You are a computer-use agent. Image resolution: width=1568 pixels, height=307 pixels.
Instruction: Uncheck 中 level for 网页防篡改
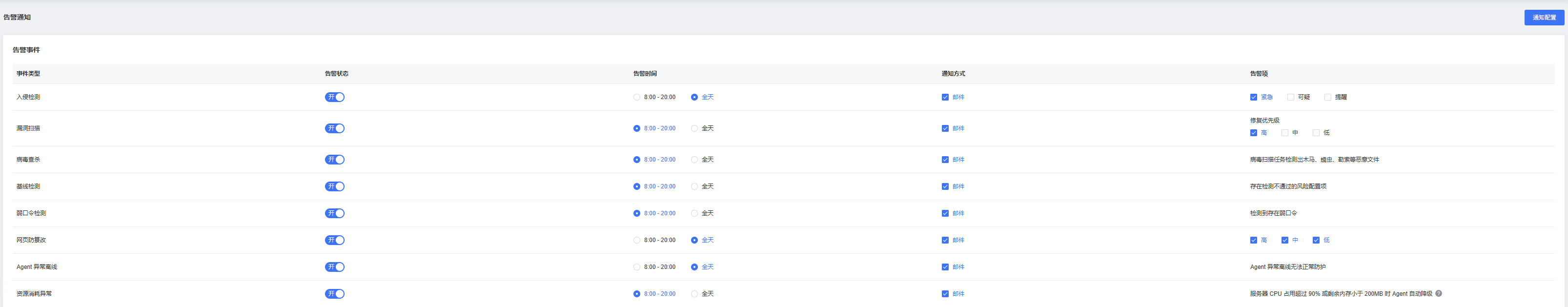pyautogui.click(x=1285, y=240)
